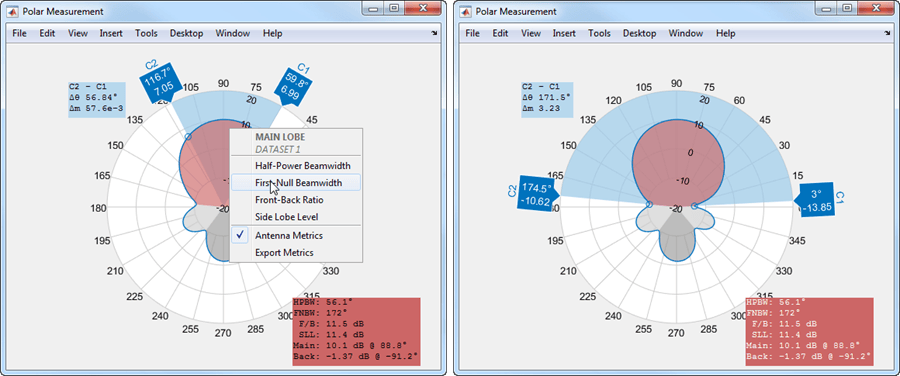Select Half-Power Beamwidth from context menu

(x=296, y=165)
